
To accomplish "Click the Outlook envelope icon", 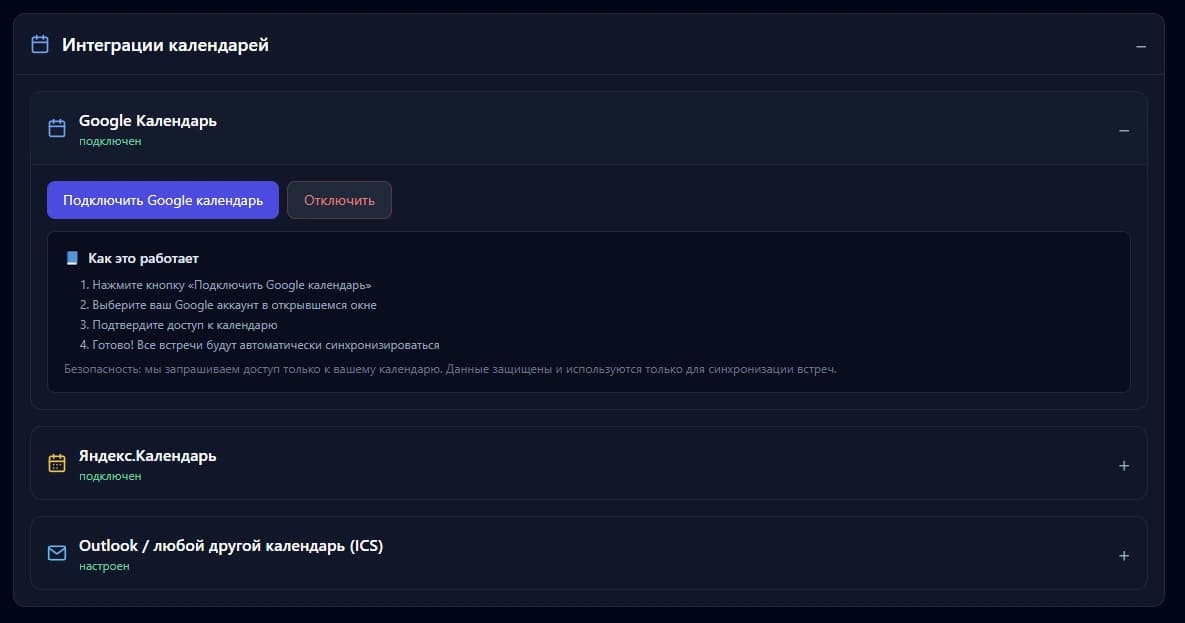I will coord(57,554).
